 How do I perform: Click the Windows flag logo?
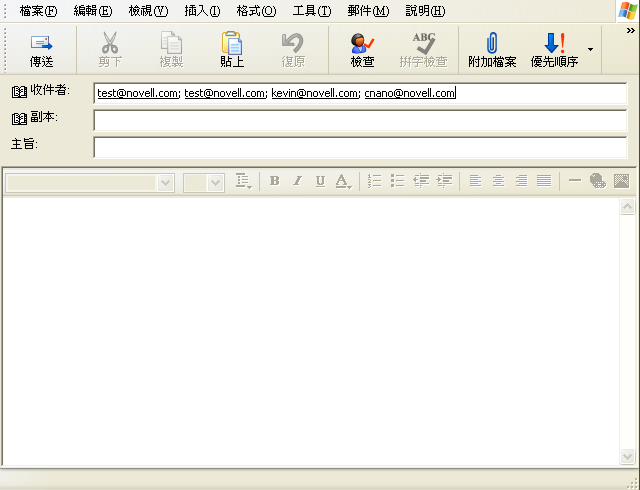(x=627, y=11)
